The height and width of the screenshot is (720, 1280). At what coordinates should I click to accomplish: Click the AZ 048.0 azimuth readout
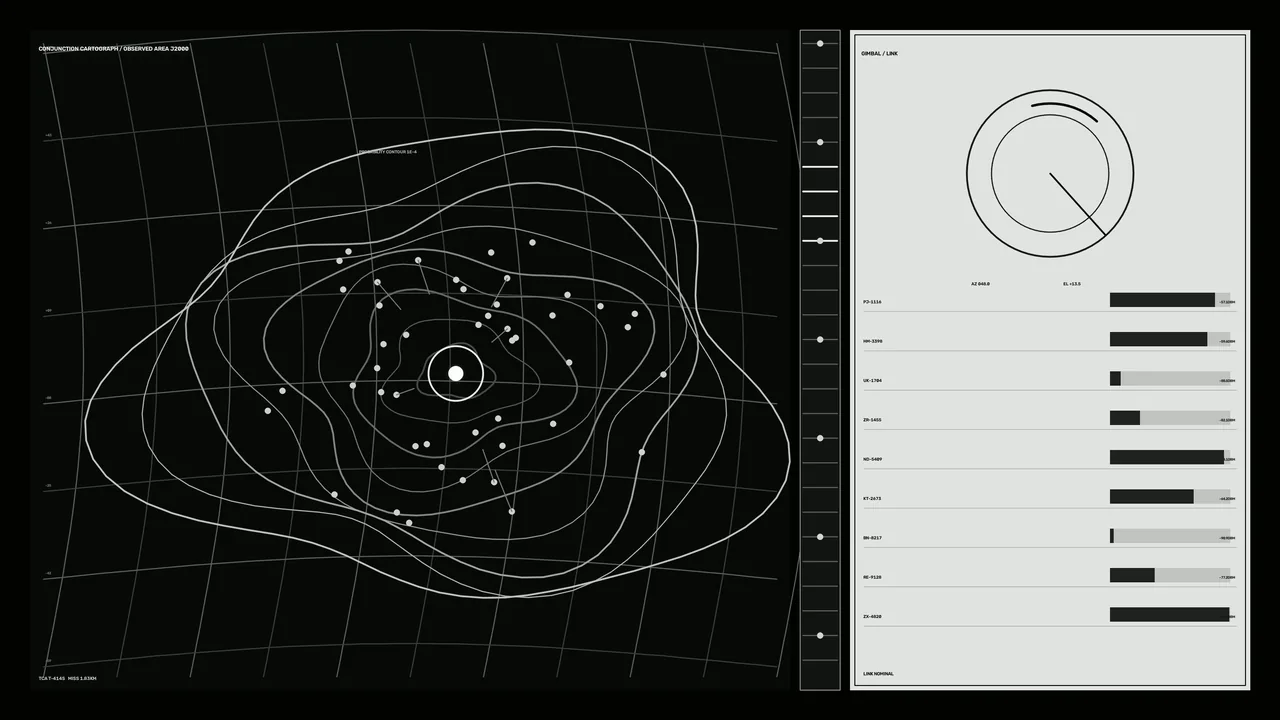coord(980,284)
